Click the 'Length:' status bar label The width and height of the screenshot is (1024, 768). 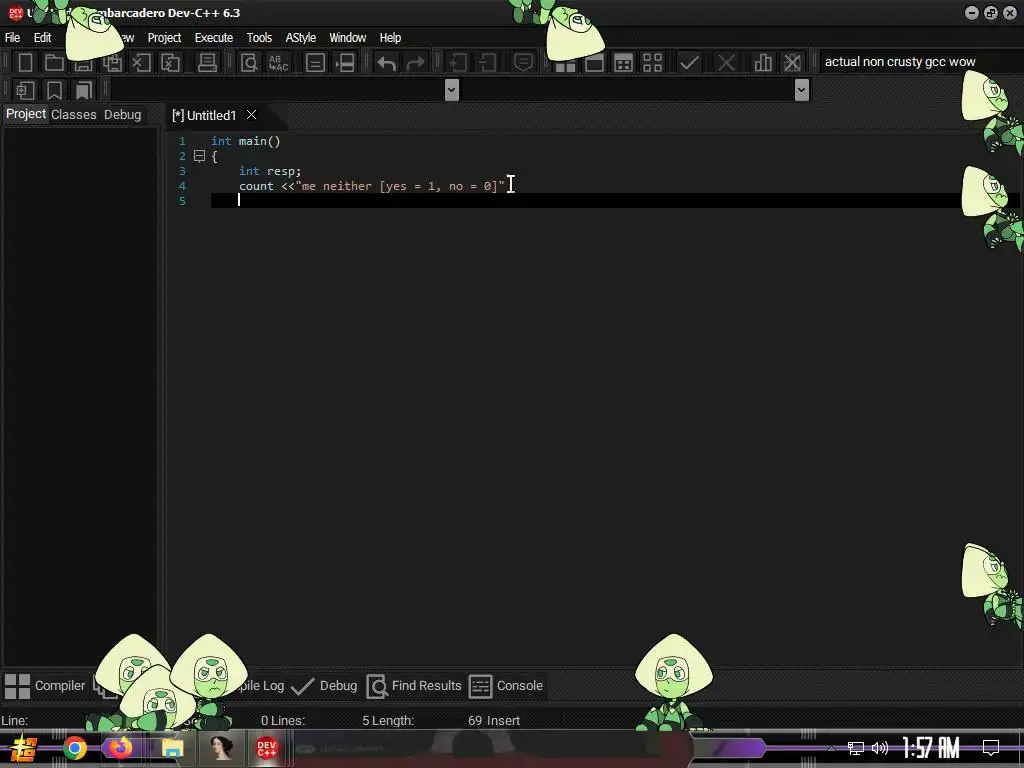click(x=393, y=721)
